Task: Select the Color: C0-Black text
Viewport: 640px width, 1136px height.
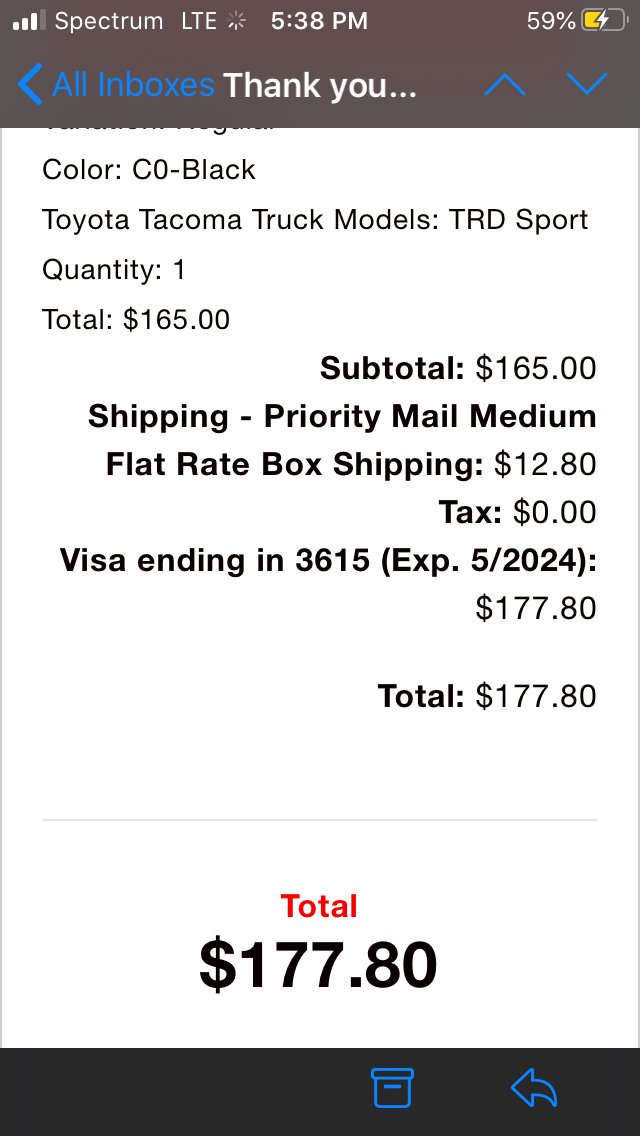Action: [149, 170]
